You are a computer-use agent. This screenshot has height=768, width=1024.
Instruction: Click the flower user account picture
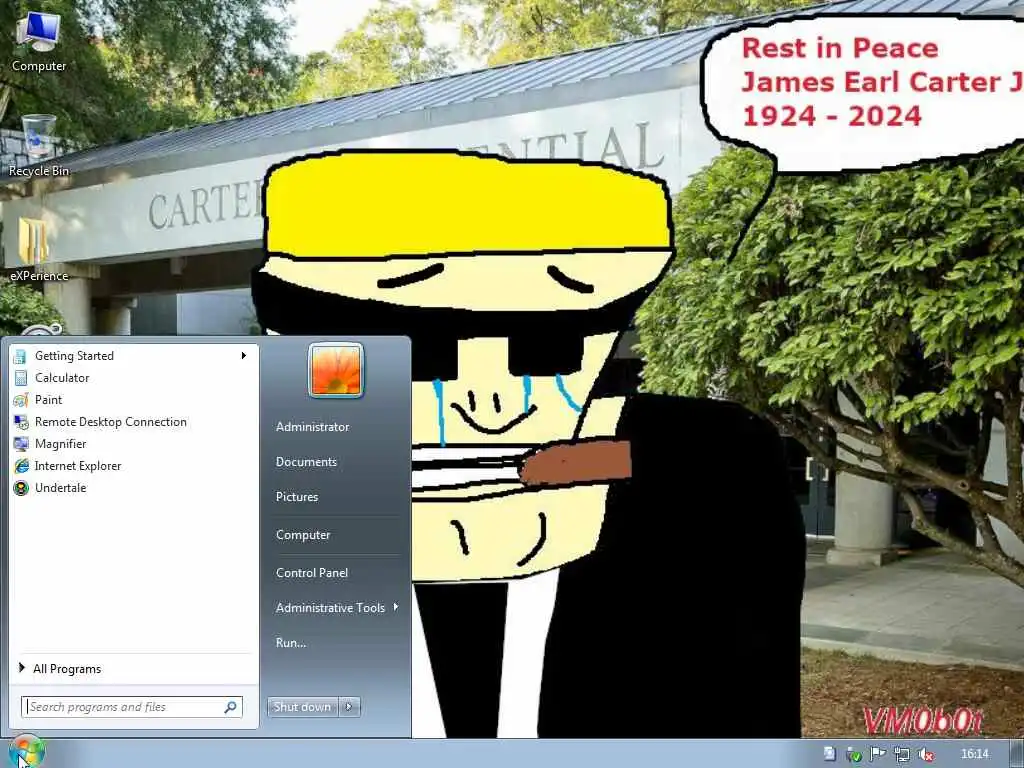[336, 370]
